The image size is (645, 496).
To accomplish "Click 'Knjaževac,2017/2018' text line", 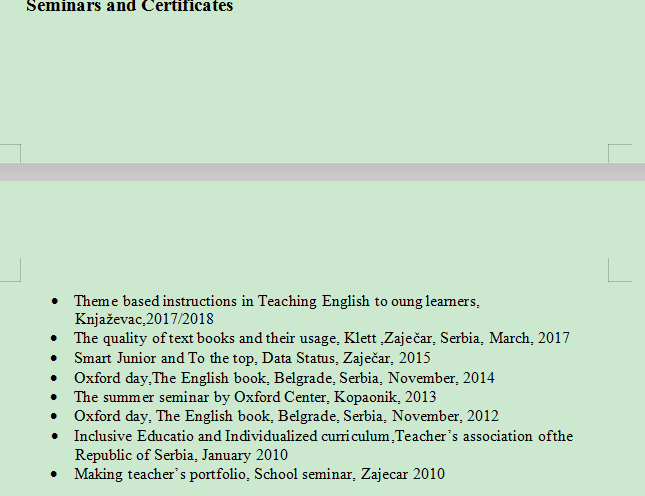I will coord(144,319).
